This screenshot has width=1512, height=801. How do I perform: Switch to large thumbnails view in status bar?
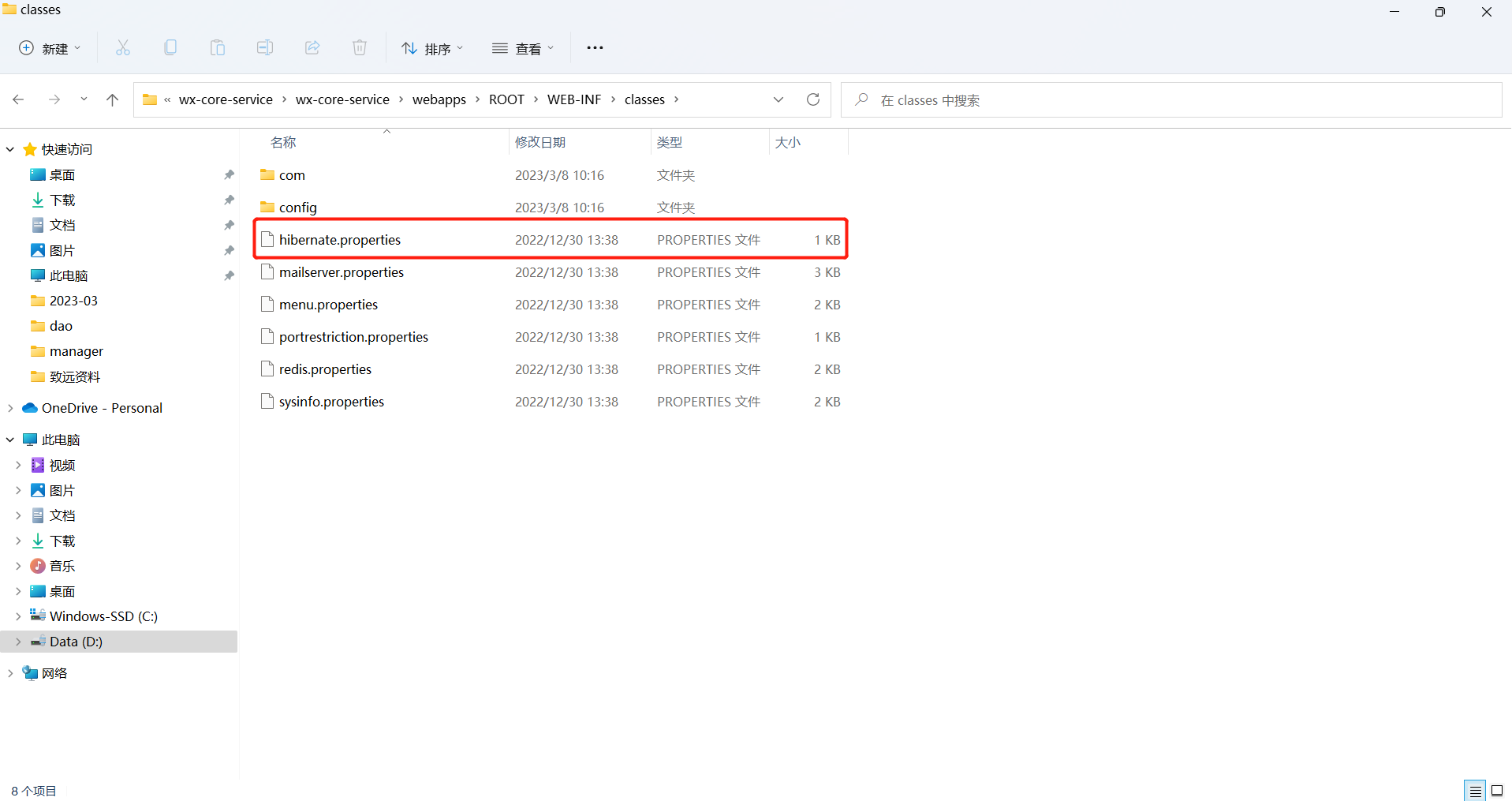coord(1497,790)
